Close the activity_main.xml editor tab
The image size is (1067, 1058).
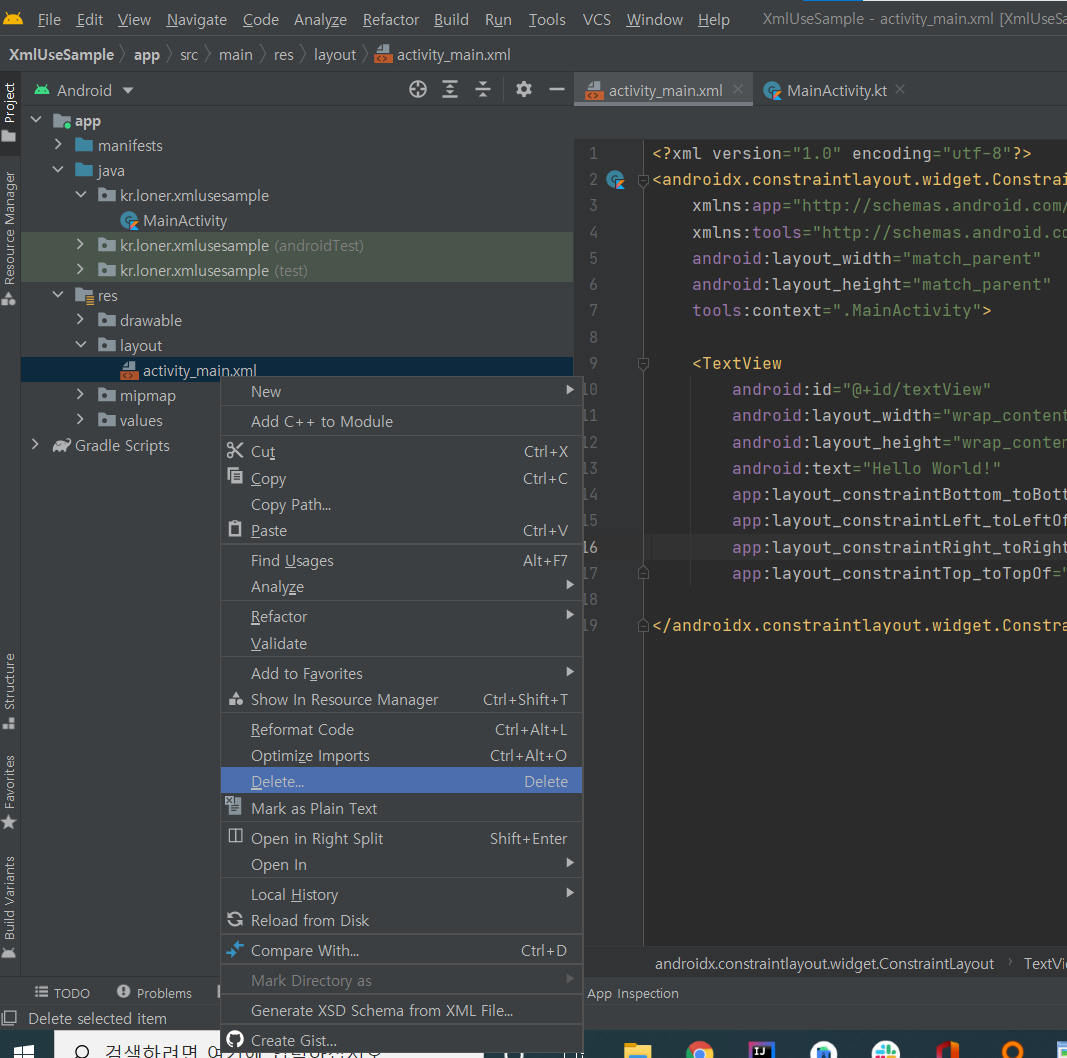738,90
